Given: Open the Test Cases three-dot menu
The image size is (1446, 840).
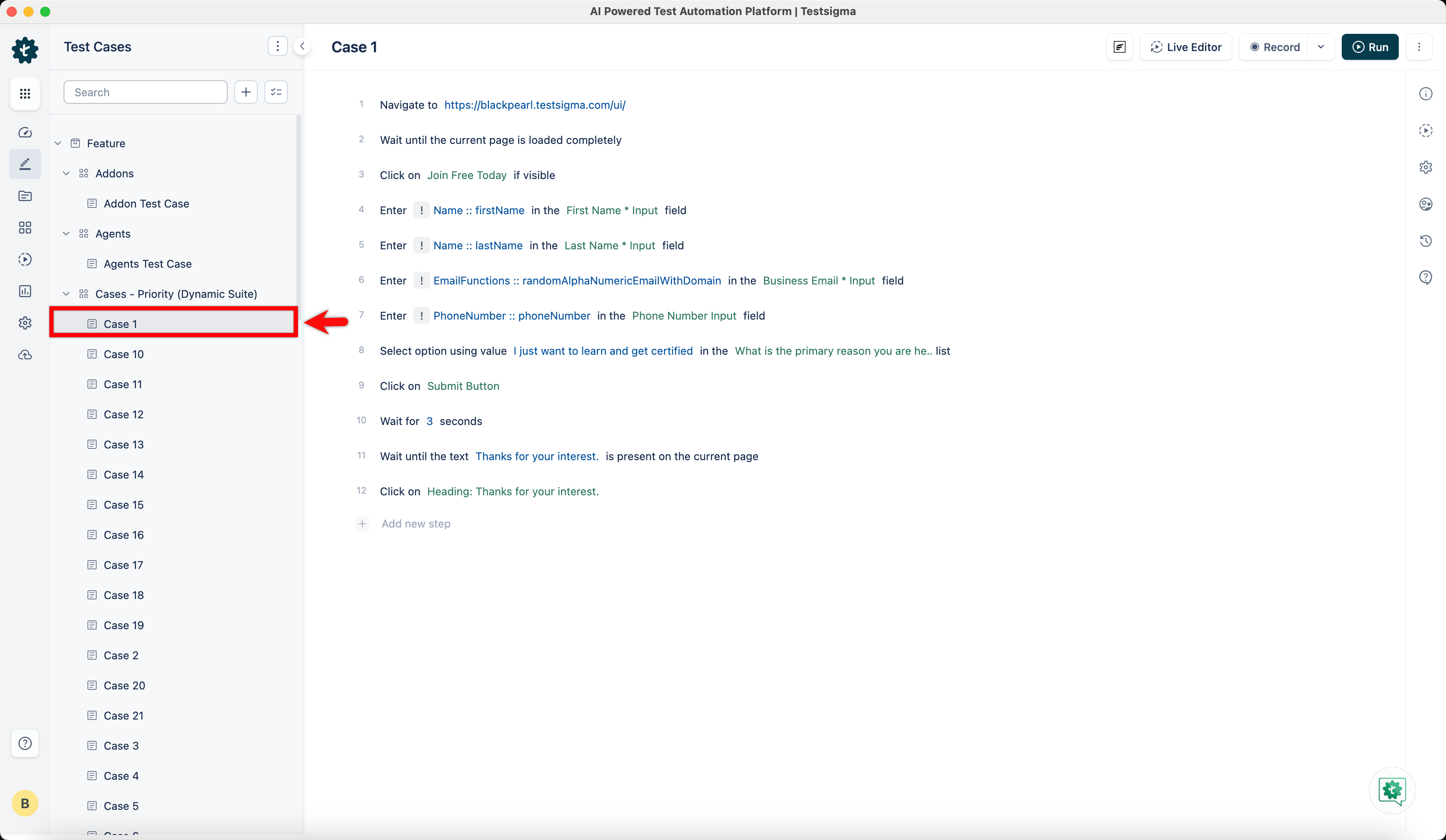Looking at the screenshot, I should pos(278,46).
